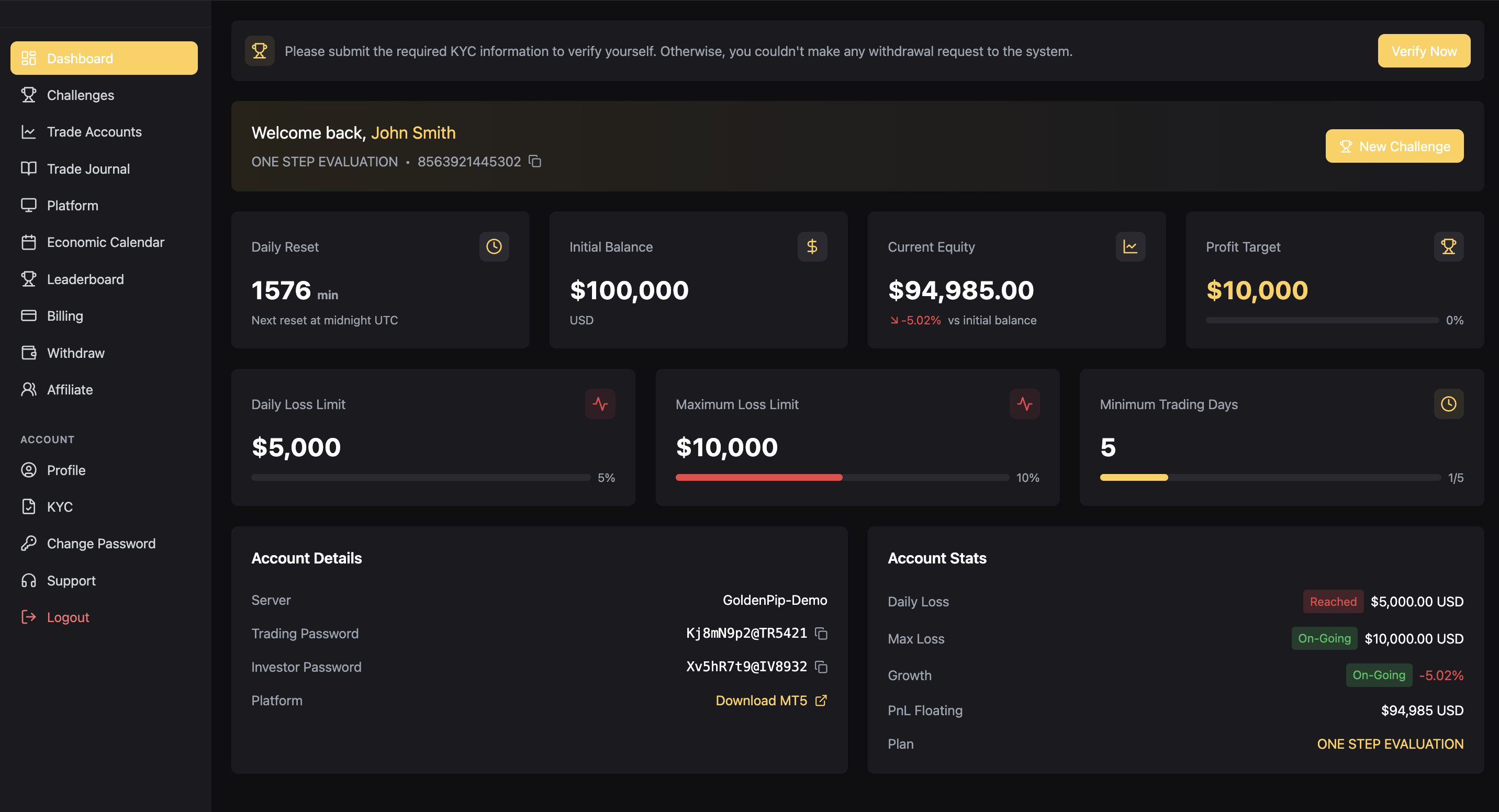Click the clock icon on Daily Reset card
1499x812 pixels.
click(494, 246)
